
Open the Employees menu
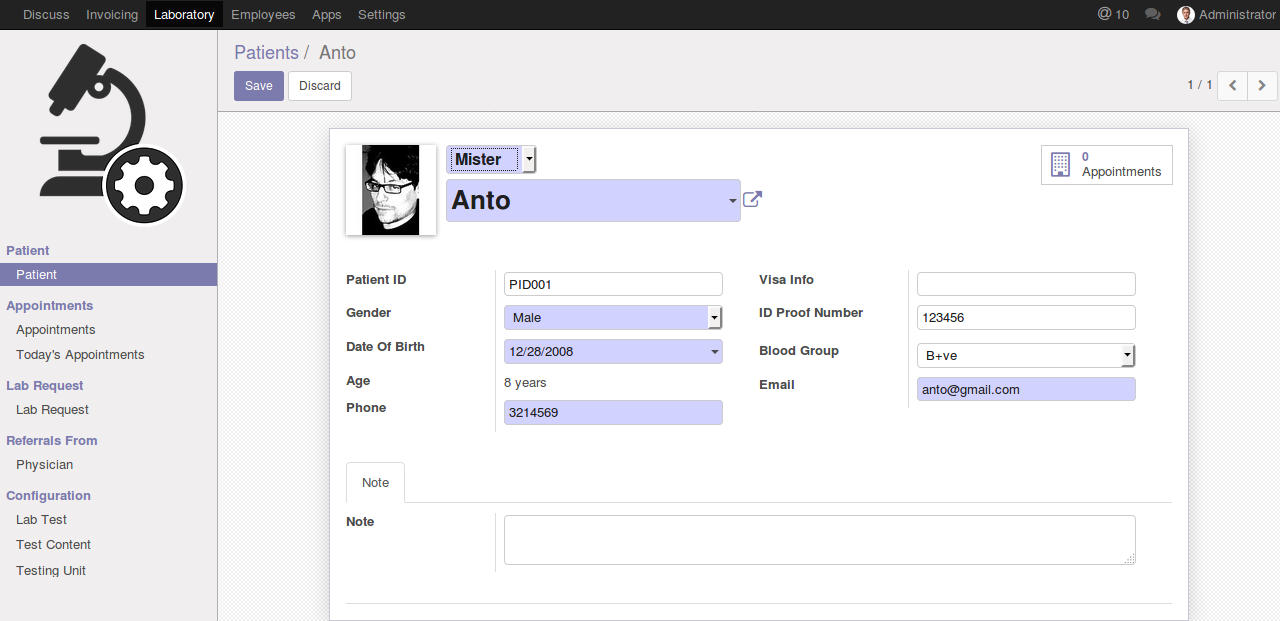click(x=263, y=14)
